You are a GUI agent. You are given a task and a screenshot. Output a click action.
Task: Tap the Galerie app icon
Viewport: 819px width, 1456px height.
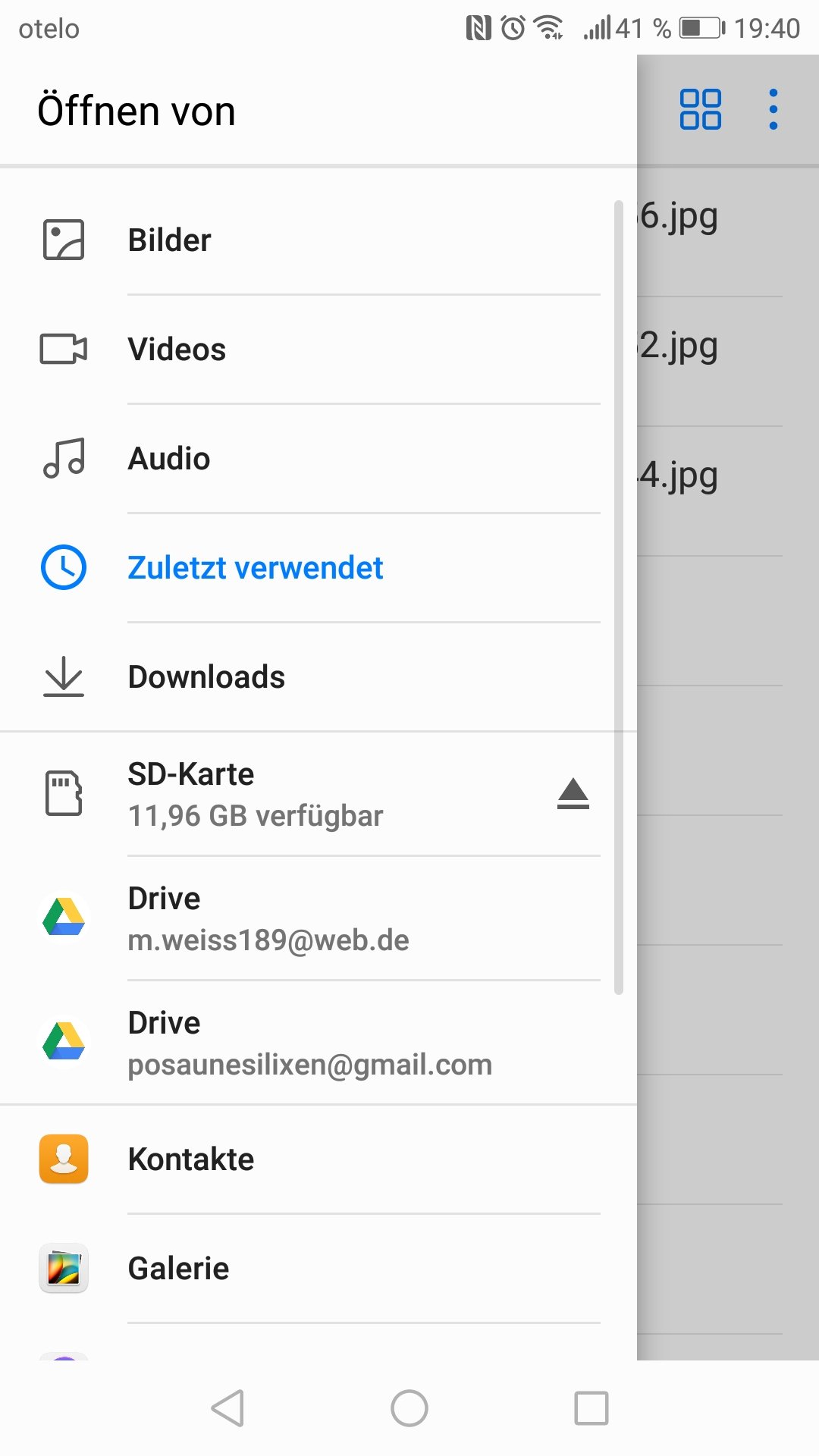click(x=64, y=1268)
